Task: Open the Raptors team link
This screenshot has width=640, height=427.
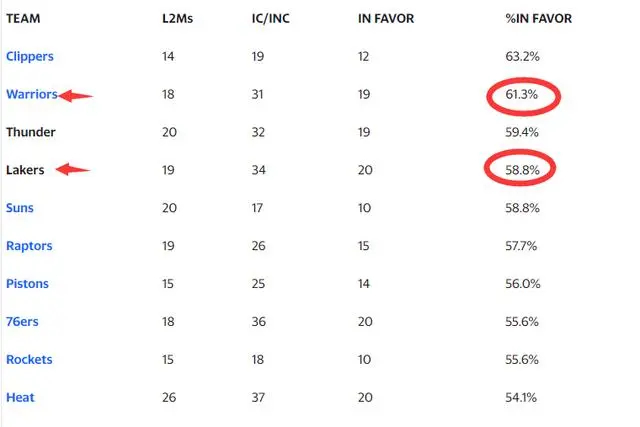Action: (x=29, y=246)
